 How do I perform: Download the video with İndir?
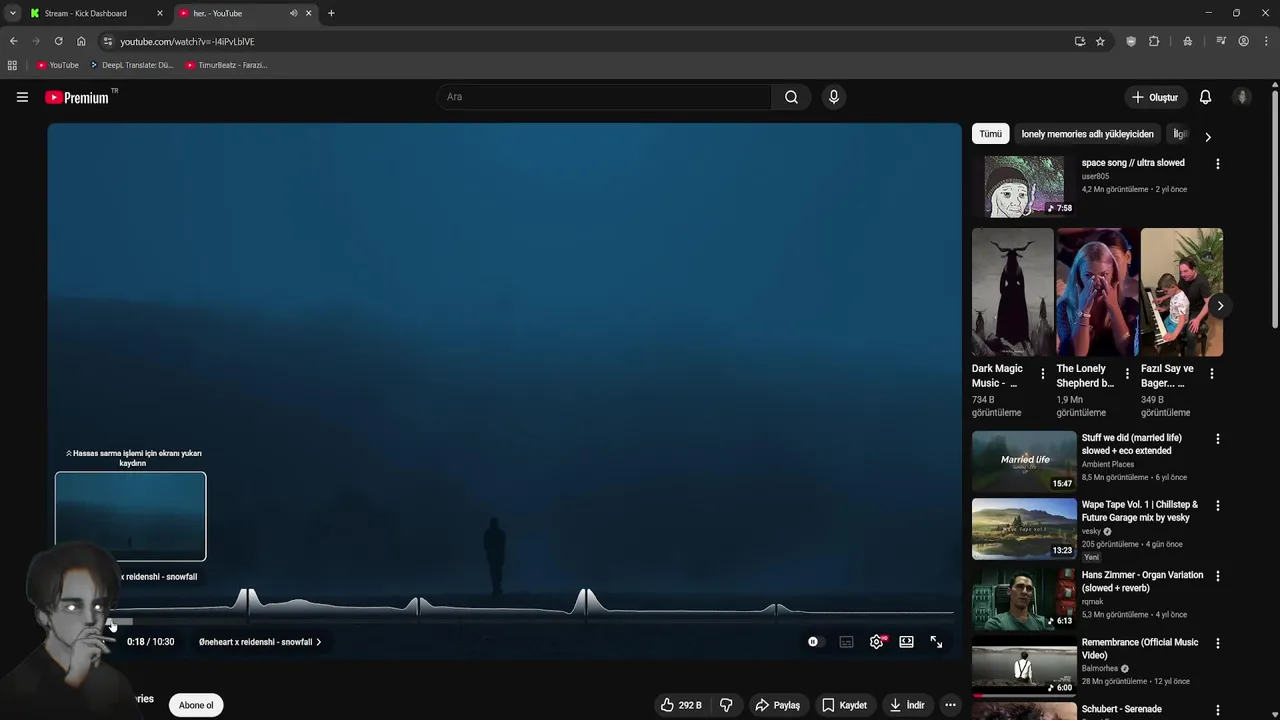(907, 705)
